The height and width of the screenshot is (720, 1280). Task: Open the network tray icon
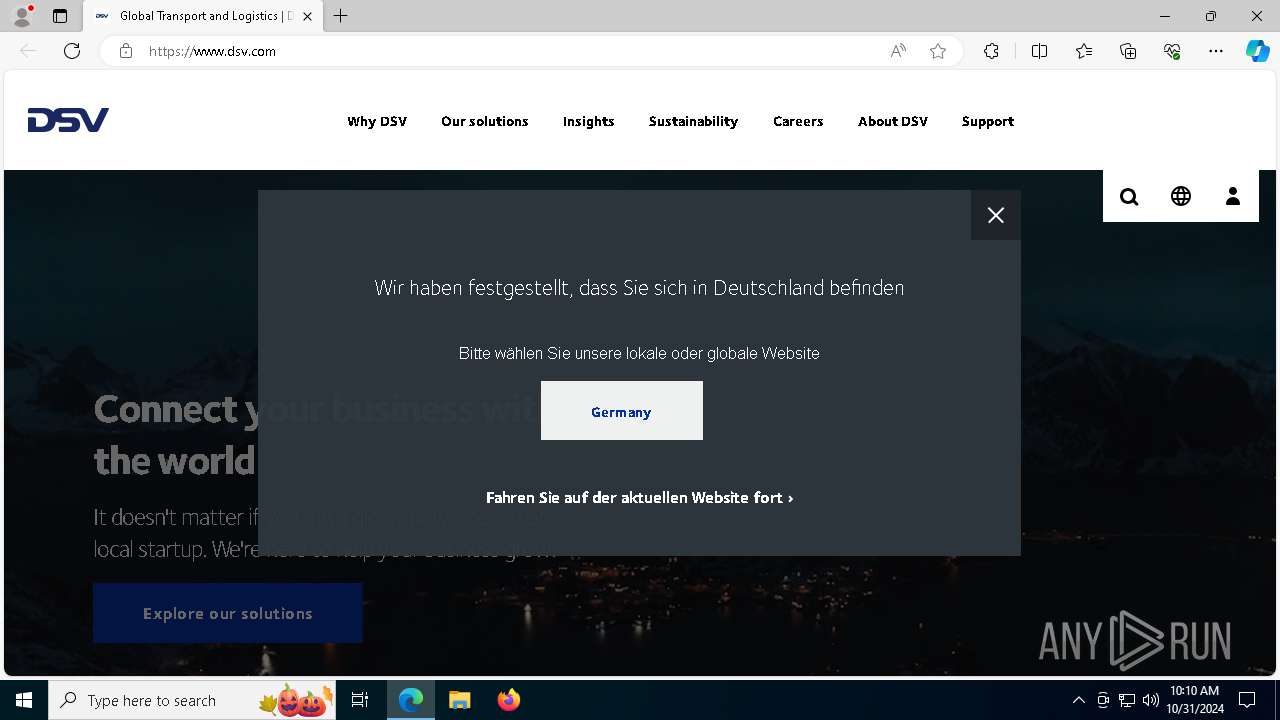tap(1127, 700)
